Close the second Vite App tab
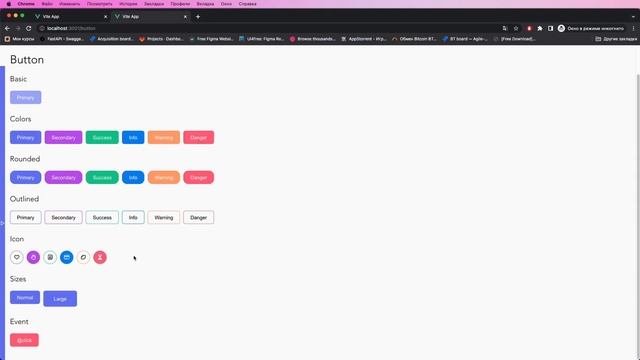Image resolution: width=640 pixels, height=360 pixels. 185,17
